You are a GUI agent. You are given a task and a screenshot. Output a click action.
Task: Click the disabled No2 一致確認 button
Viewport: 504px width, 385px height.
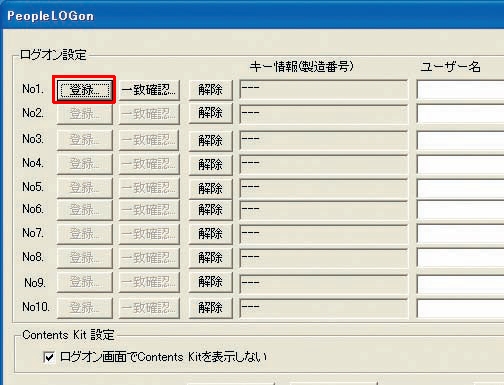coord(149,114)
